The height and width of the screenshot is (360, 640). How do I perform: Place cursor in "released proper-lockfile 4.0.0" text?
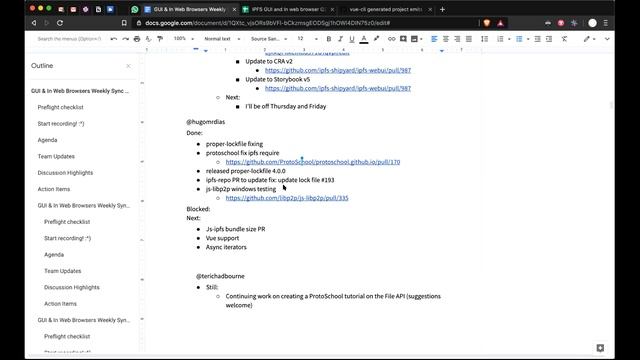[x=245, y=171]
